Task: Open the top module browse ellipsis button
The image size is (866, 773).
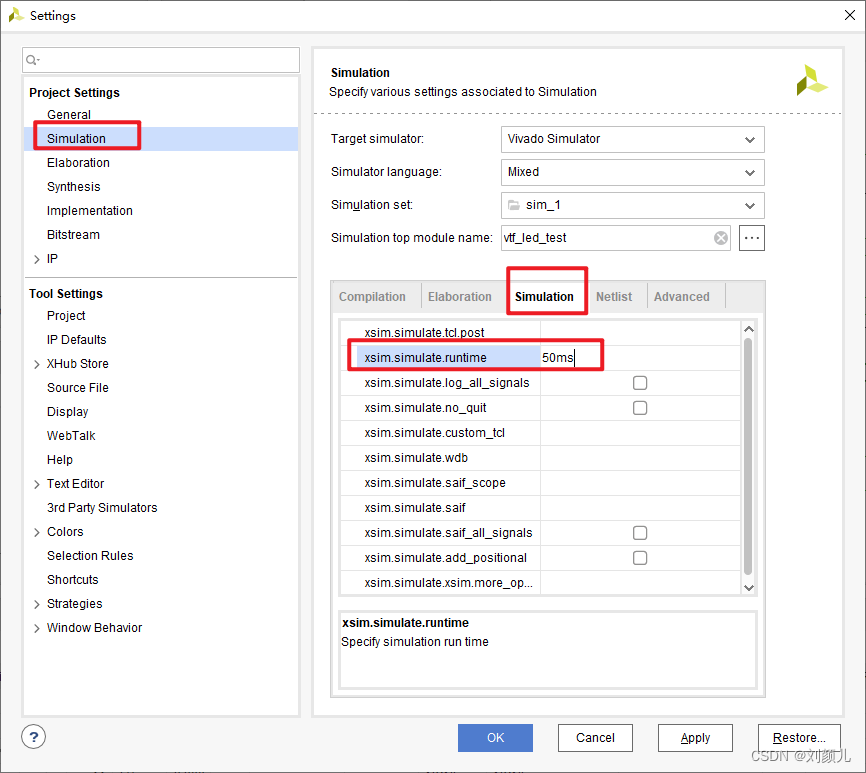Action: click(x=752, y=238)
